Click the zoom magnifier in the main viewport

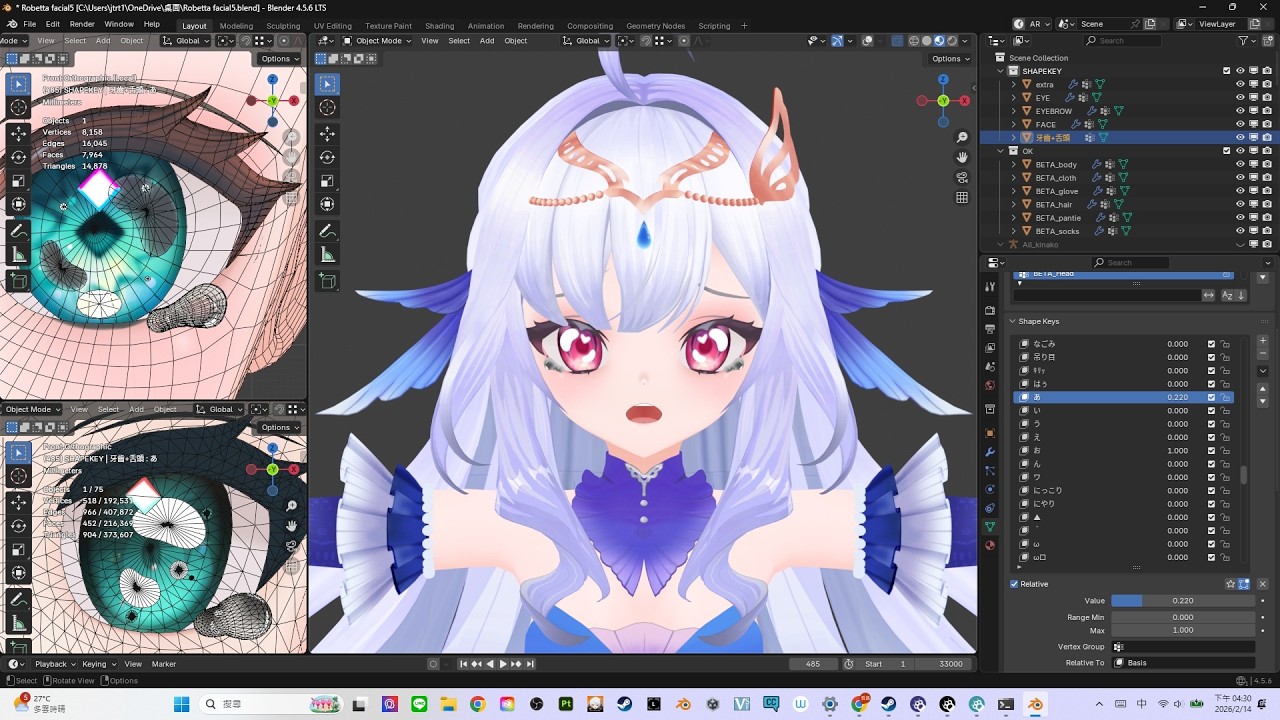pyautogui.click(x=962, y=137)
